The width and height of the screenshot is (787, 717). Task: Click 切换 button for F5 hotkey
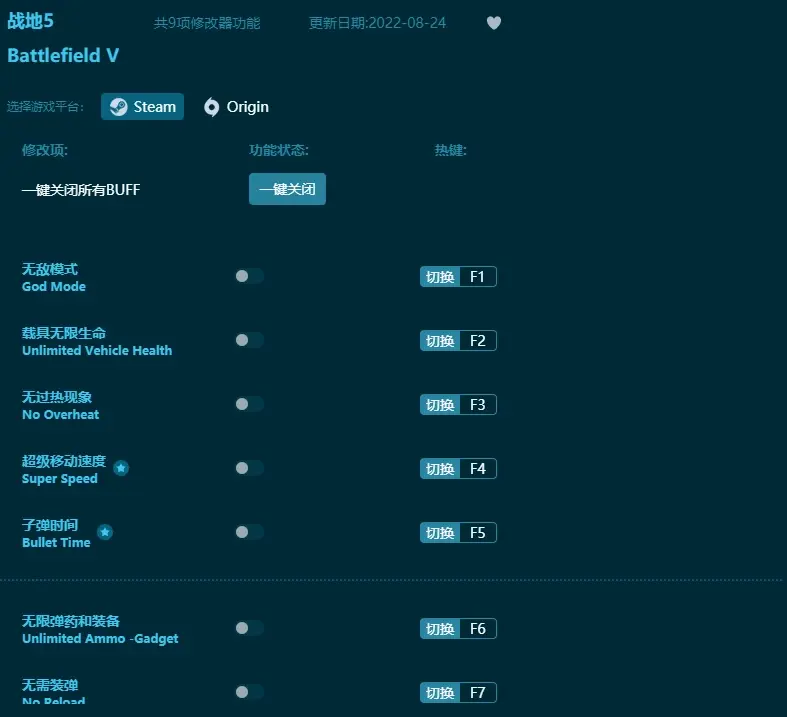tap(440, 533)
